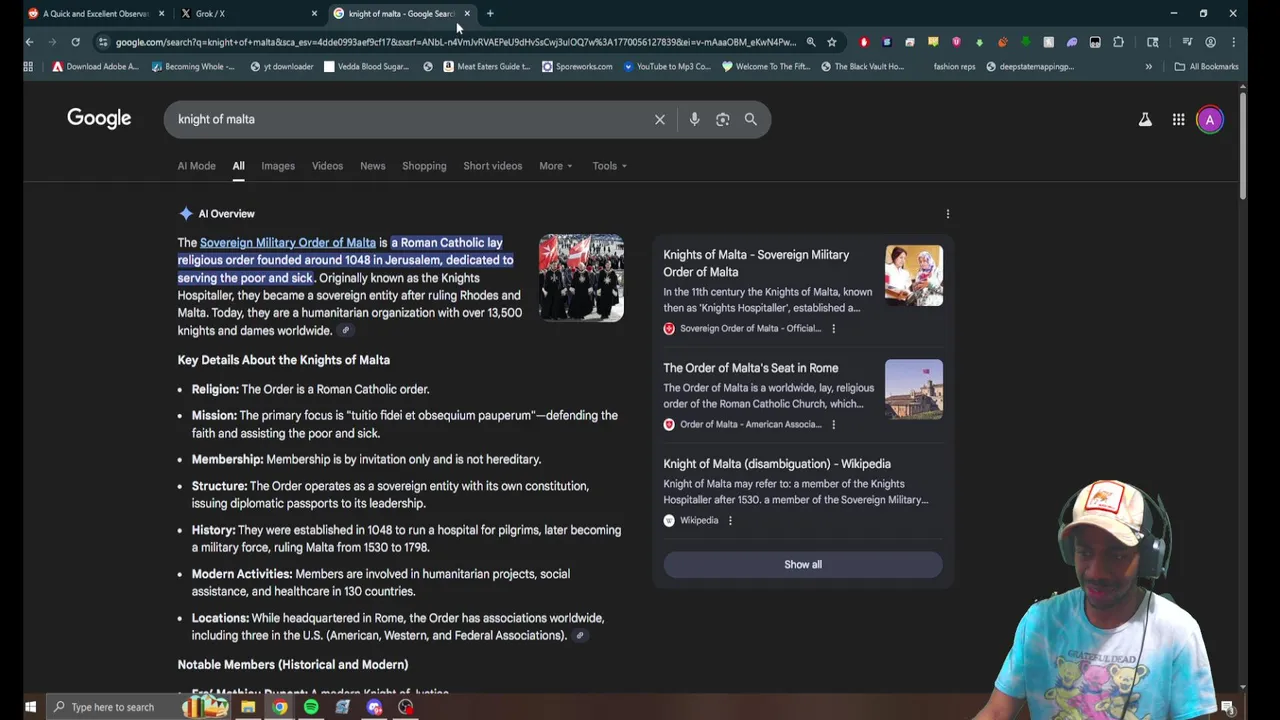This screenshot has width=1280, height=720.
Task: Open Spotify from the taskbar
Action: click(x=311, y=707)
